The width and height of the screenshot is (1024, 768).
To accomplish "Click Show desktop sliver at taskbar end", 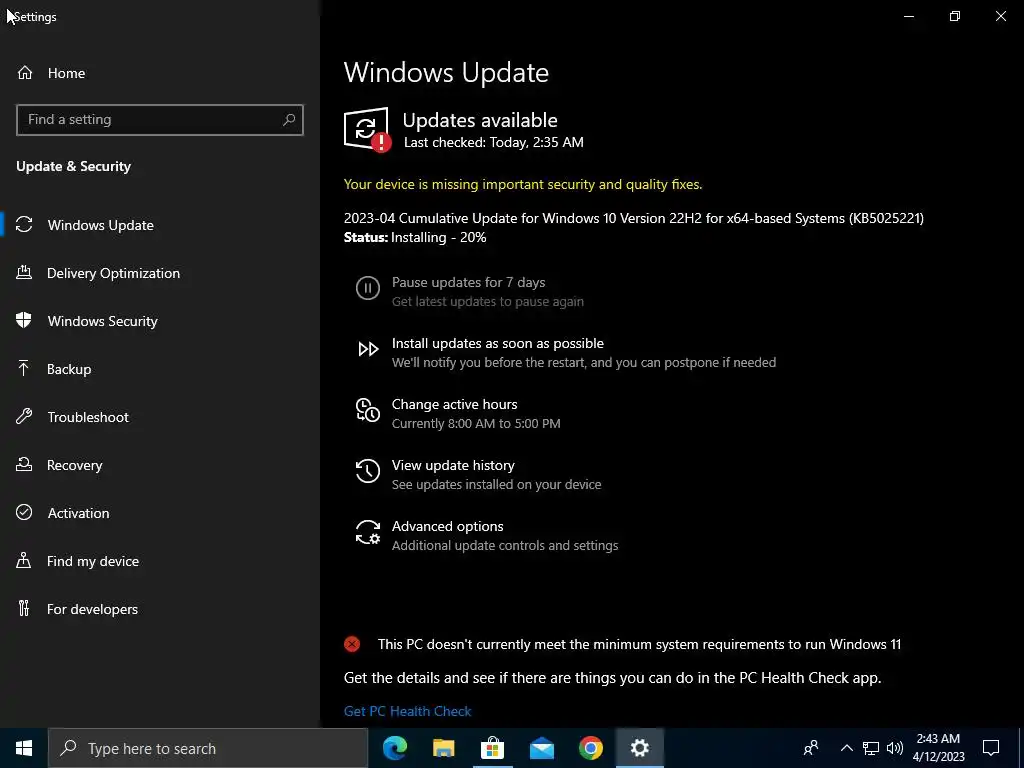I will [1021, 748].
